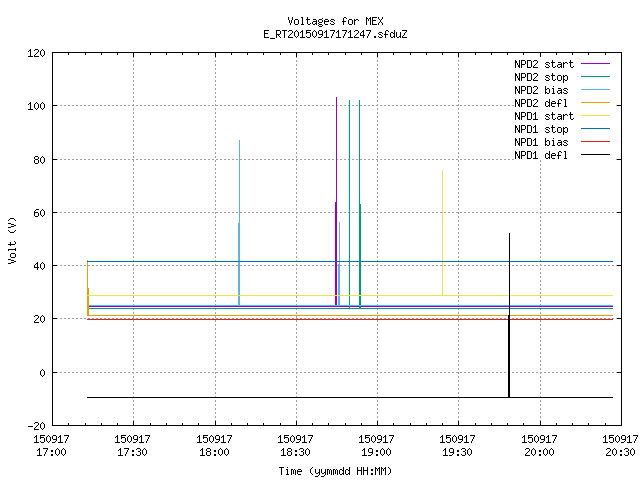Click the y-axis tick value 20
Screen dimensions: 640x480
click(x=39, y=319)
